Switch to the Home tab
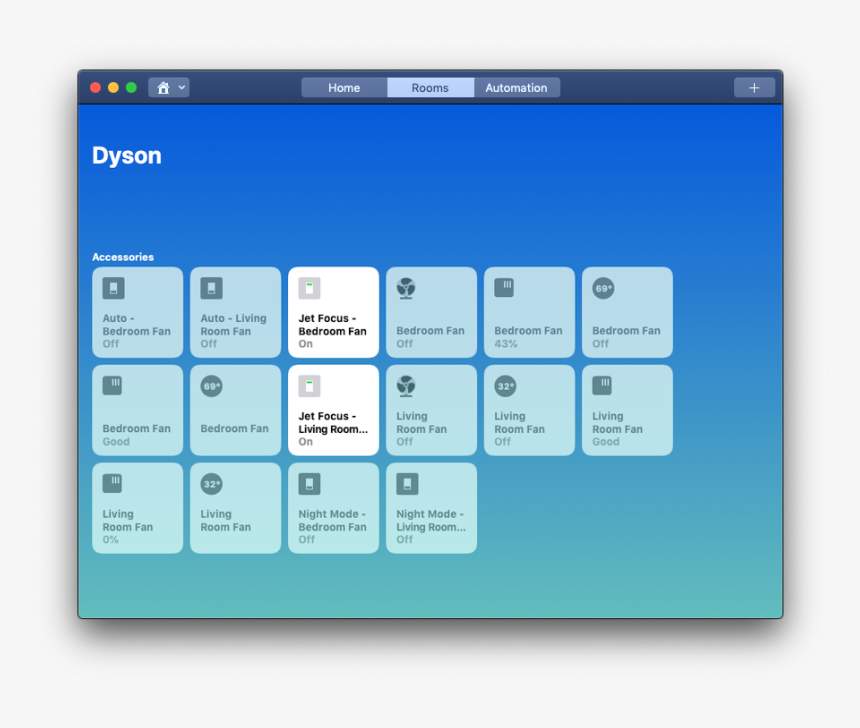This screenshot has width=860, height=728. pyautogui.click(x=343, y=87)
